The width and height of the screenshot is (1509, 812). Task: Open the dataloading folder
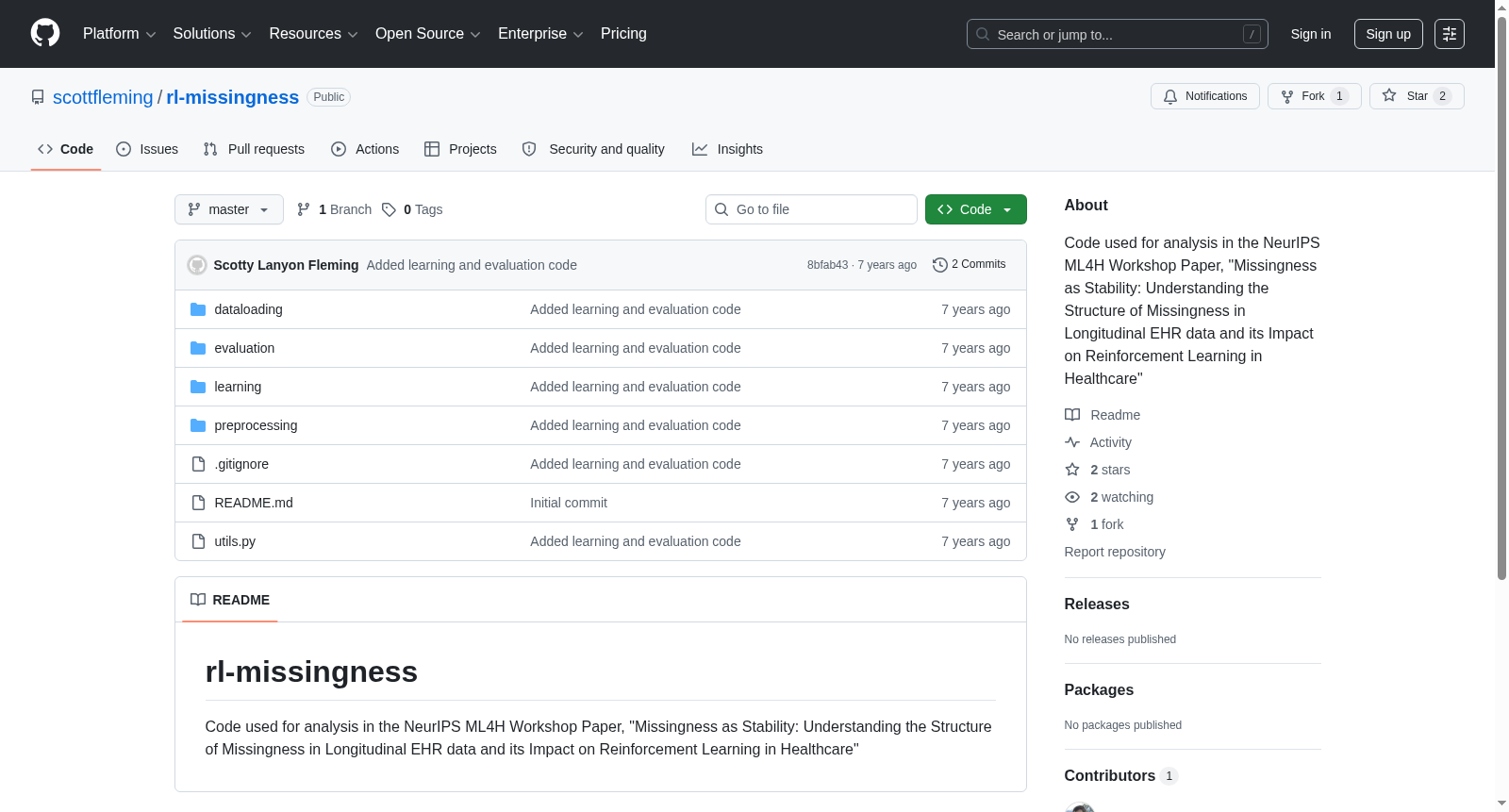coord(248,309)
